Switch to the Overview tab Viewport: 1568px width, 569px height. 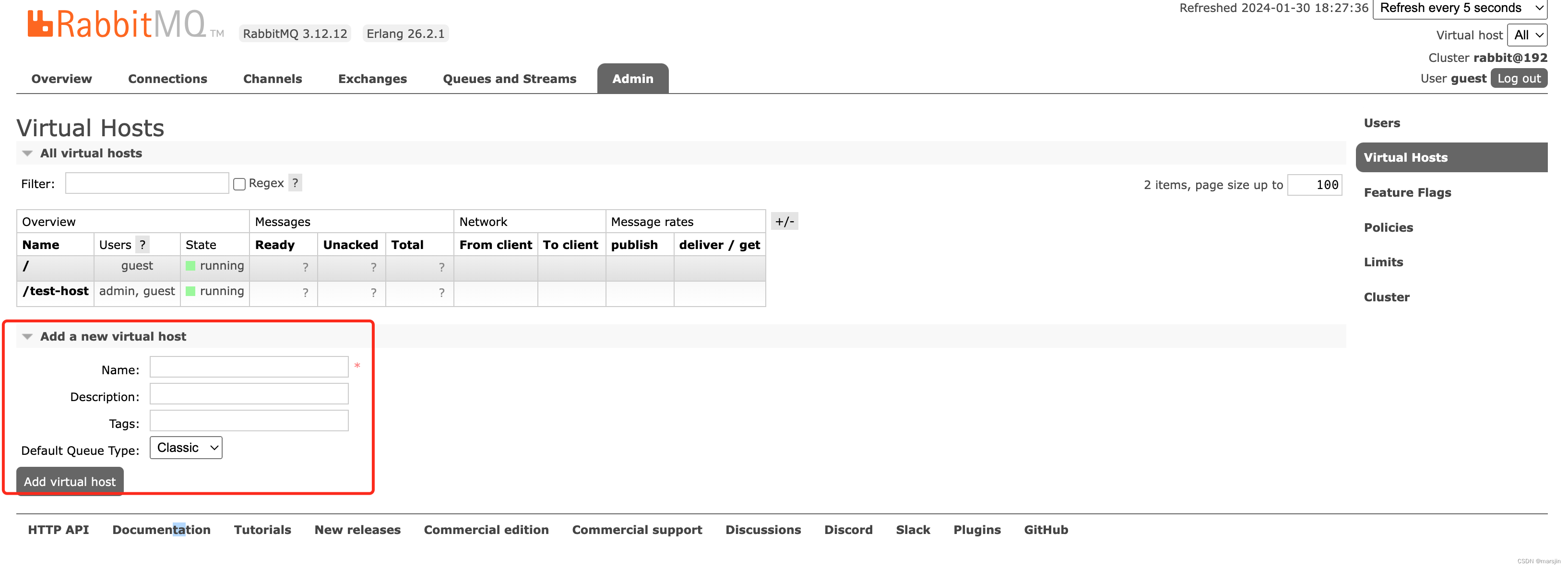point(61,78)
